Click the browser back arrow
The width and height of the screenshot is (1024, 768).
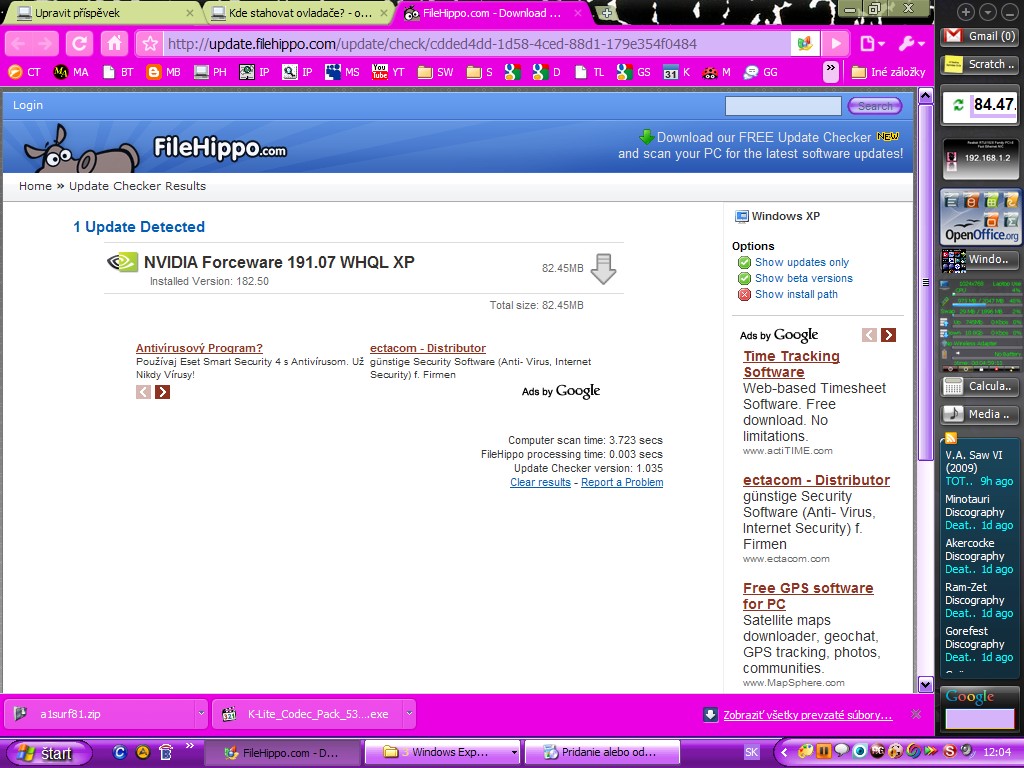pos(18,44)
